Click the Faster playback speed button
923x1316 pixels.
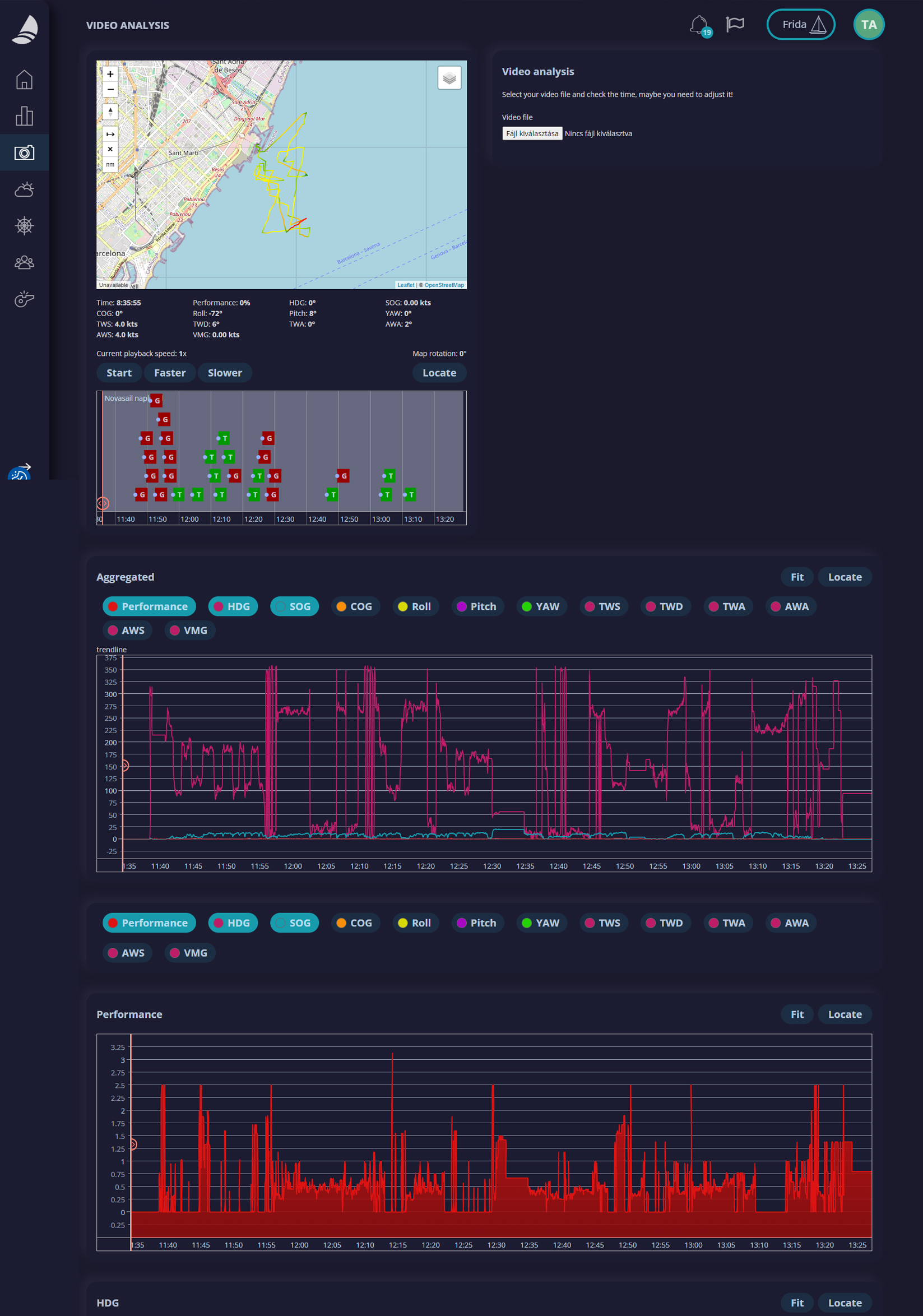170,373
